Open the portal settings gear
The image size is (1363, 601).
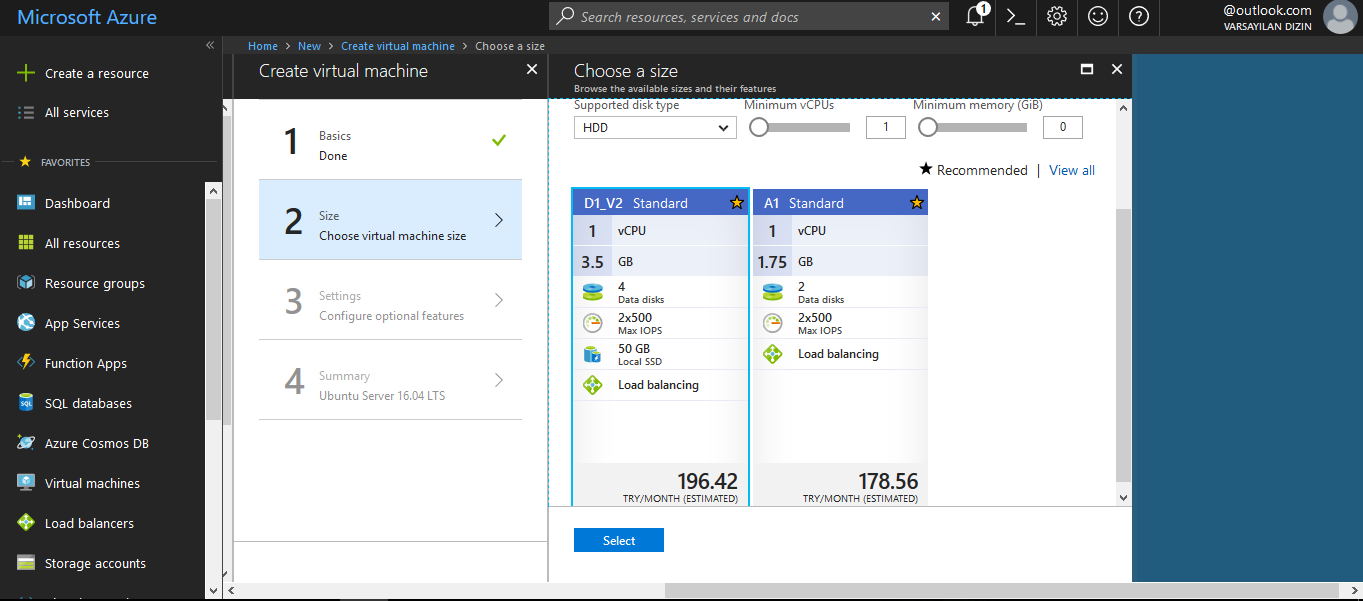coord(1057,16)
